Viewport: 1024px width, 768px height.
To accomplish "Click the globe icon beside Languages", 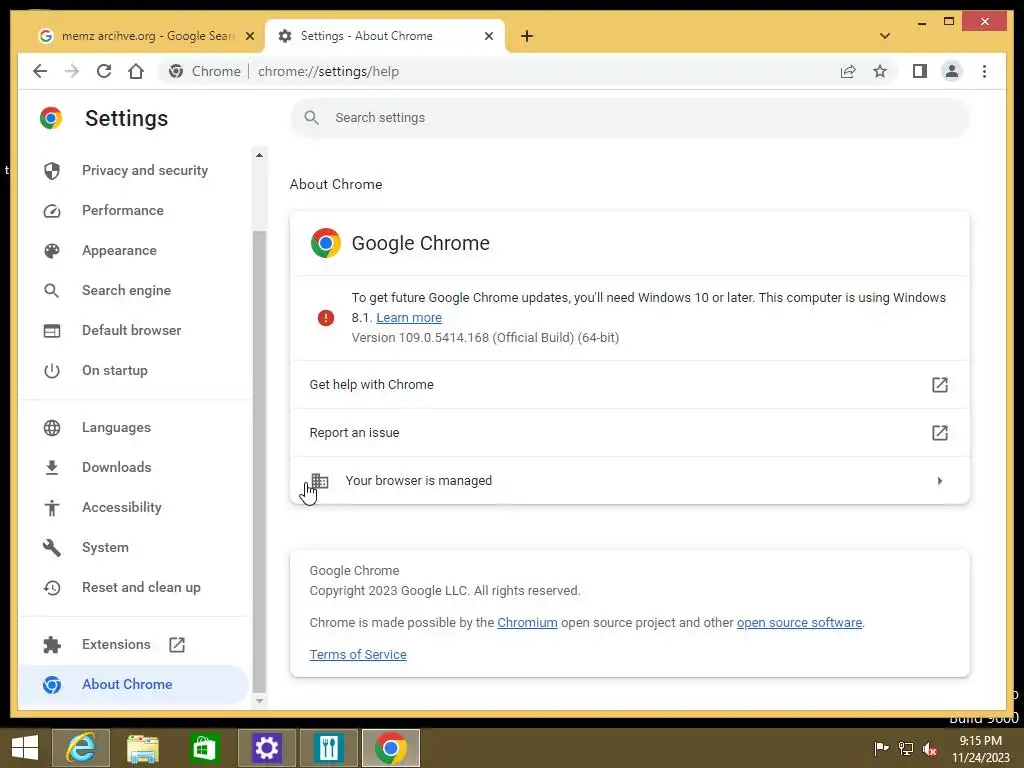I will [52, 428].
